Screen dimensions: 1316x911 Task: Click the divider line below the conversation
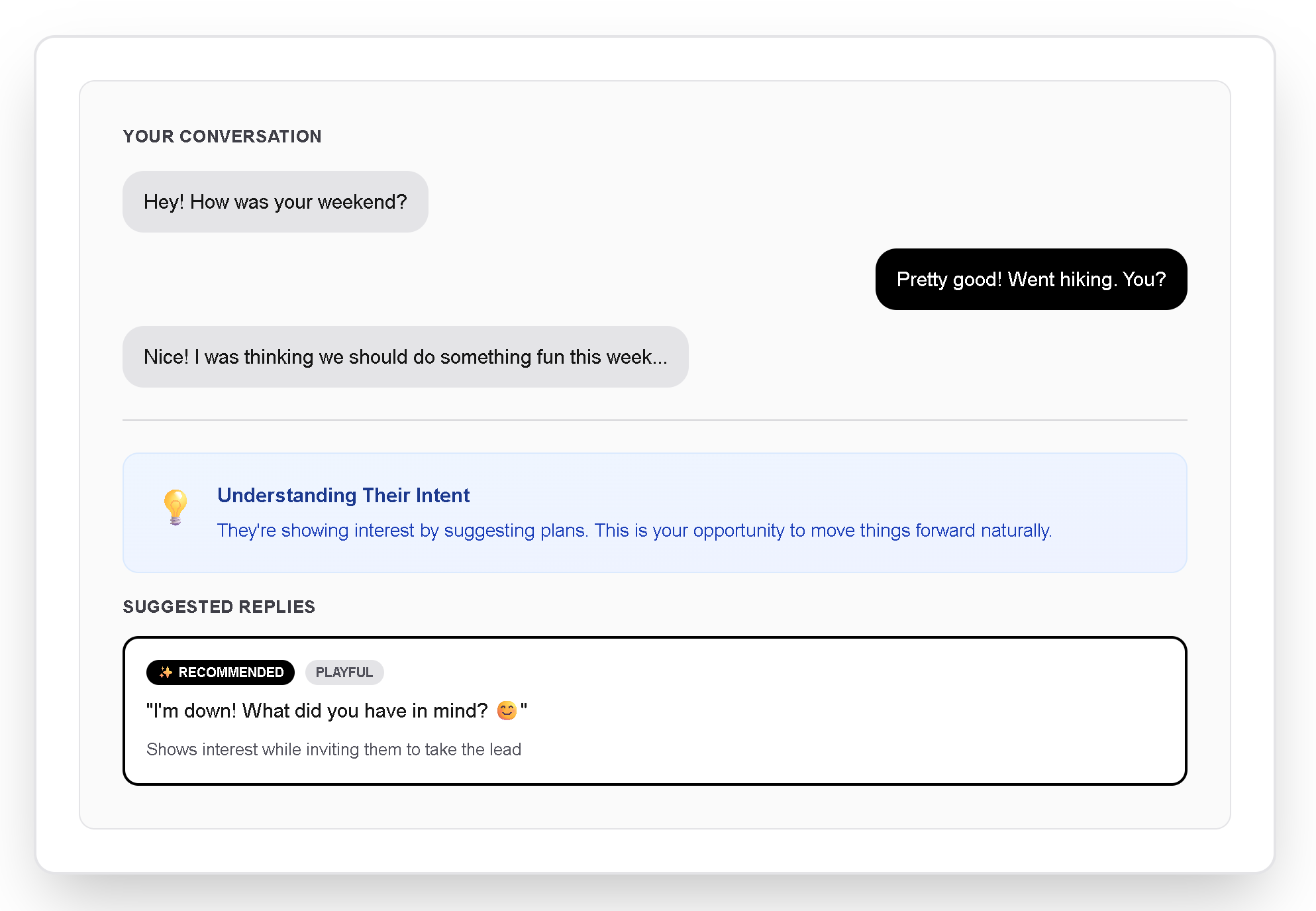[x=654, y=420]
